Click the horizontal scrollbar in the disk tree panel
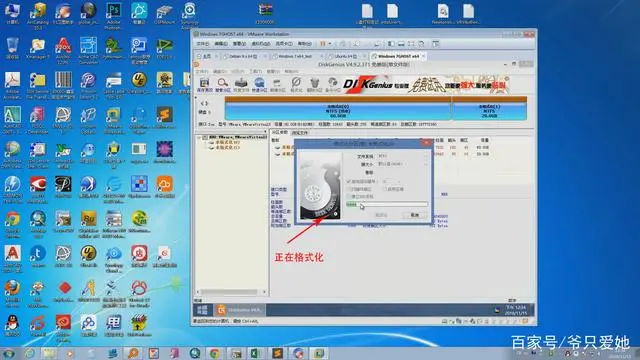This screenshot has height=360, width=640. tap(232, 292)
